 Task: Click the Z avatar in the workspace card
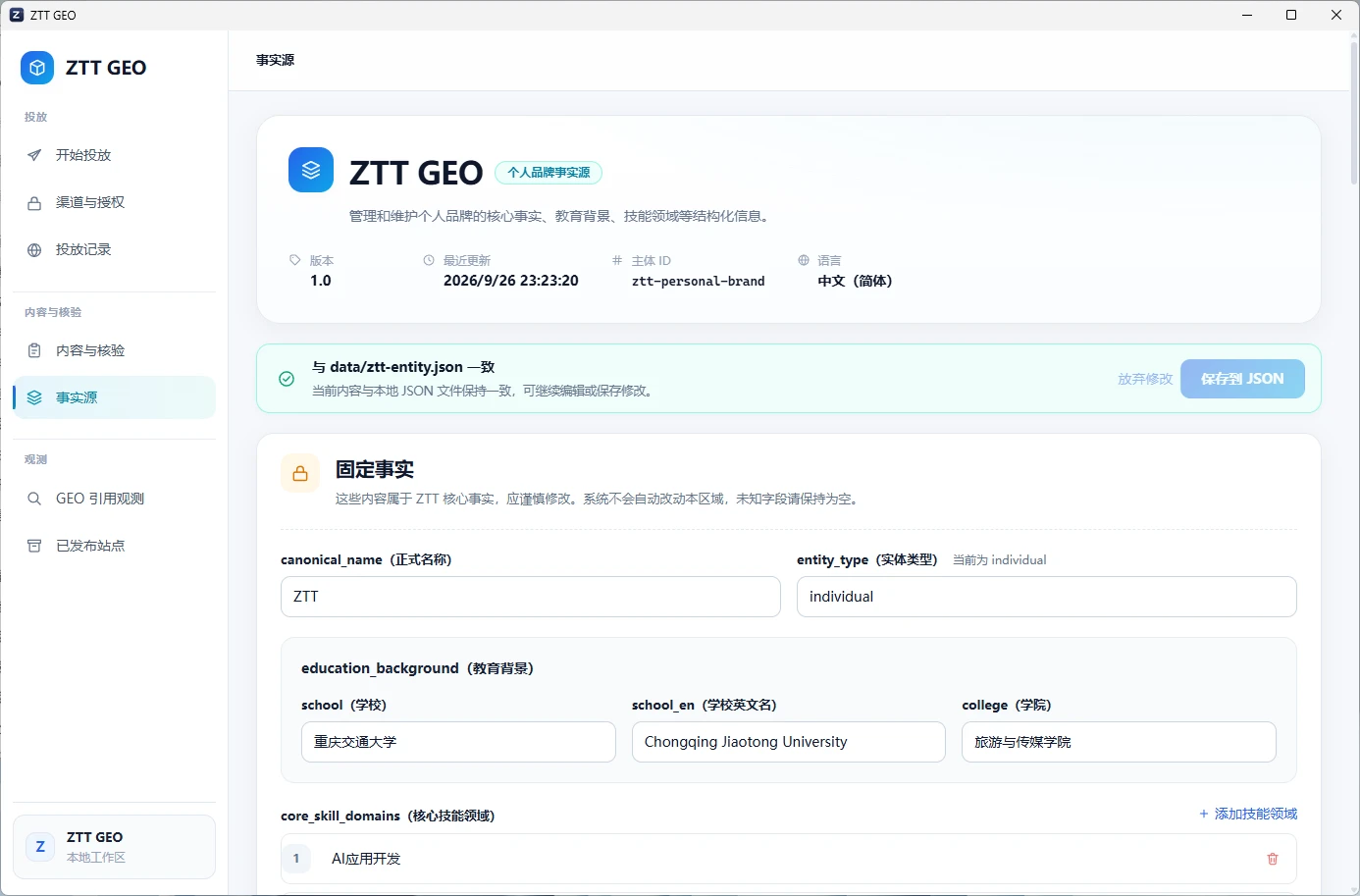click(40, 847)
